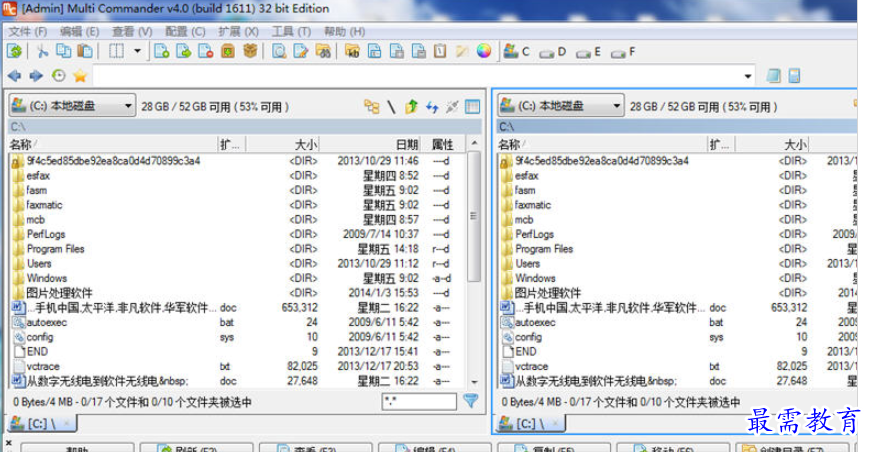Click the scissors Cut icon
Viewport: 869px width, 452px height.
click(42, 52)
